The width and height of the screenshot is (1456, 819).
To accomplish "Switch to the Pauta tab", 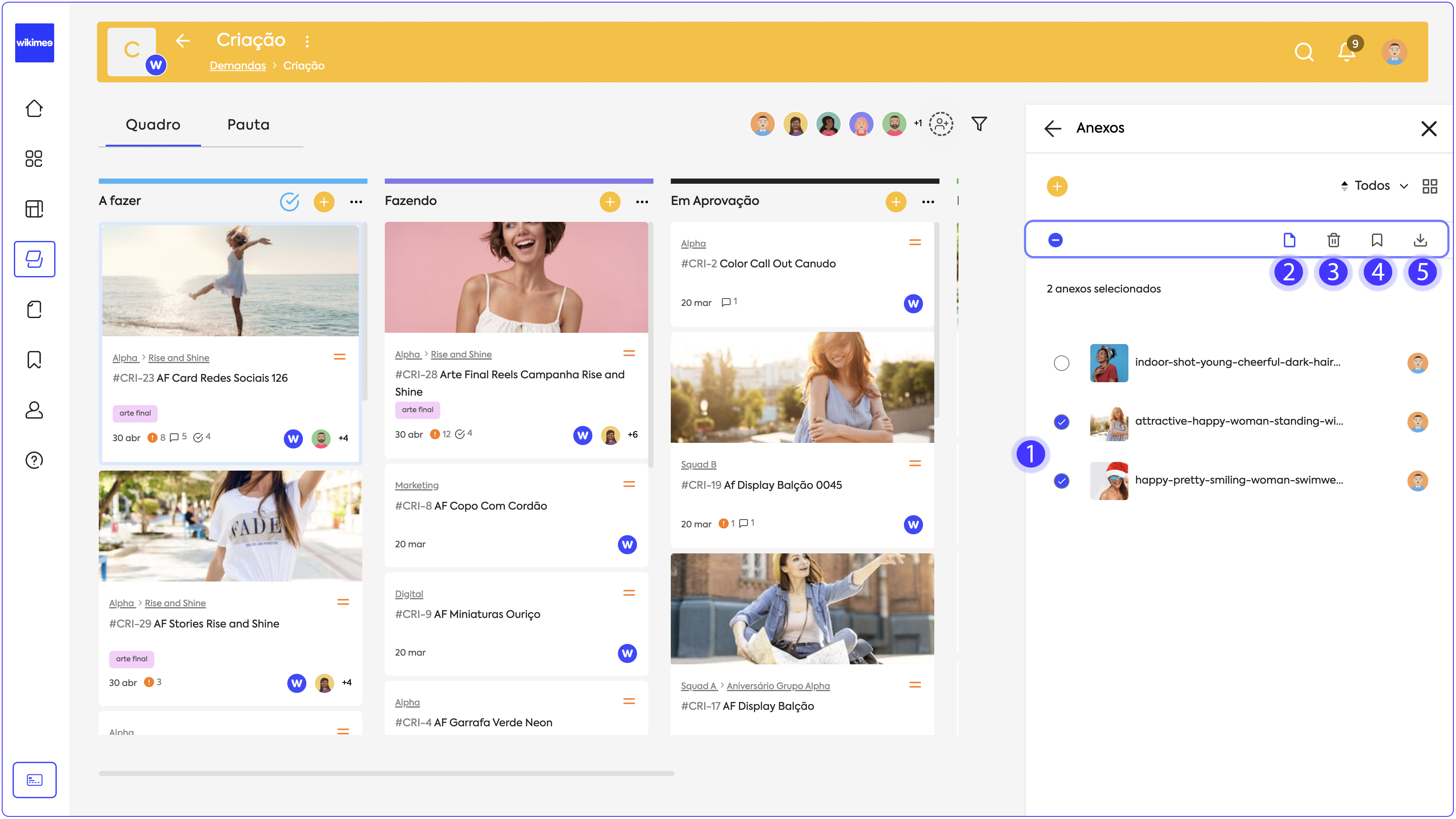I will (x=248, y=124).
